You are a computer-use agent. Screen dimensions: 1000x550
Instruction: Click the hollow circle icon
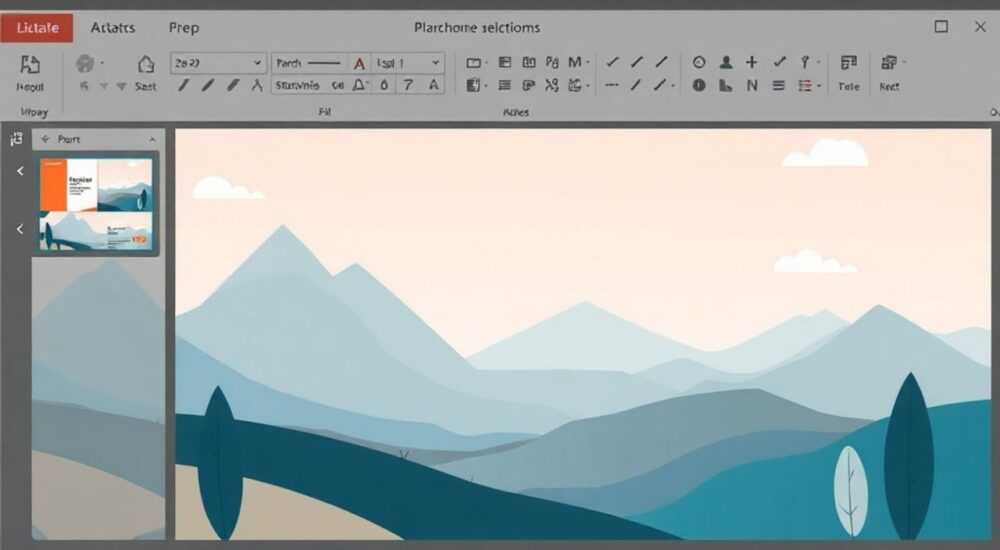699,62
